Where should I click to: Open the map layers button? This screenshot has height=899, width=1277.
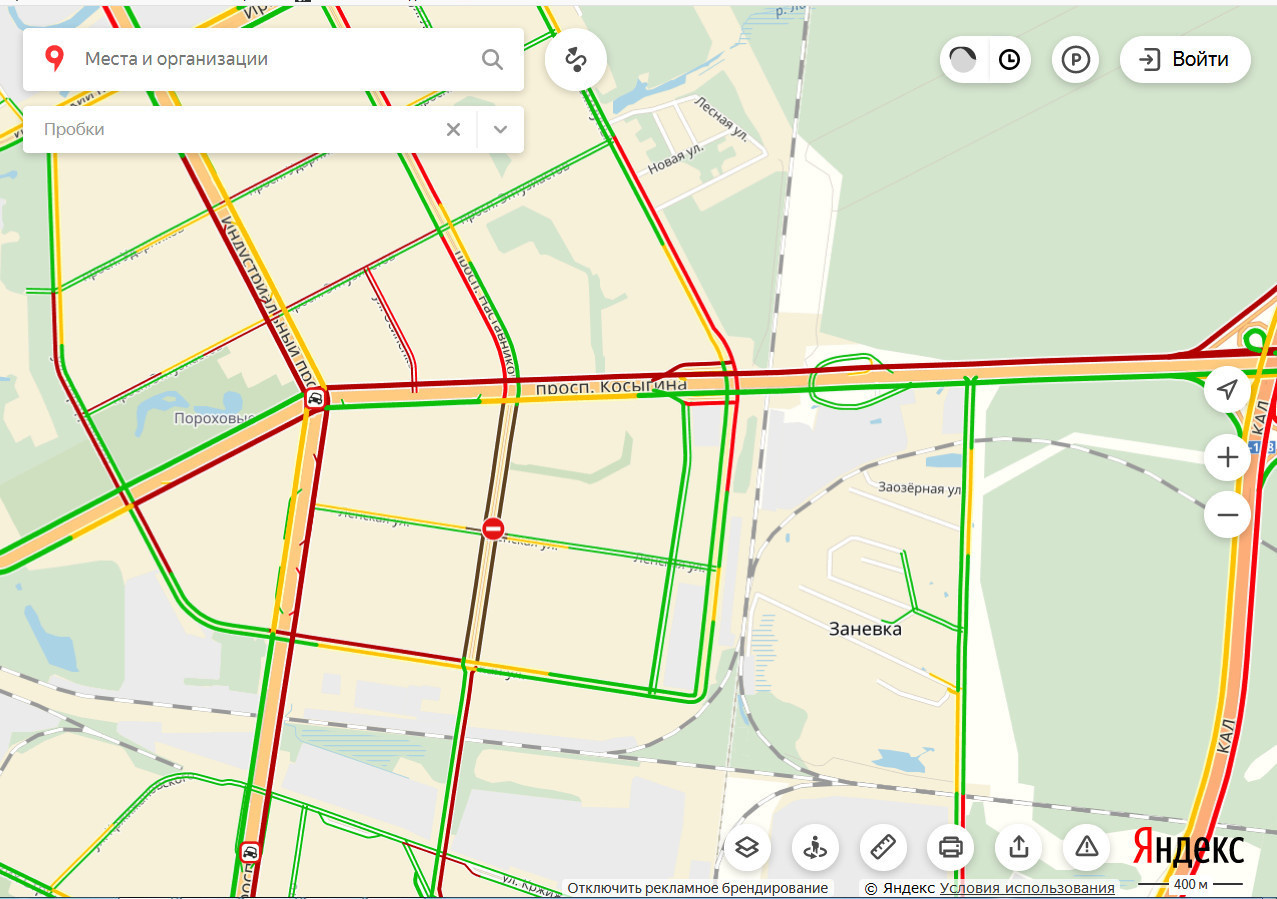click(747, 848)
